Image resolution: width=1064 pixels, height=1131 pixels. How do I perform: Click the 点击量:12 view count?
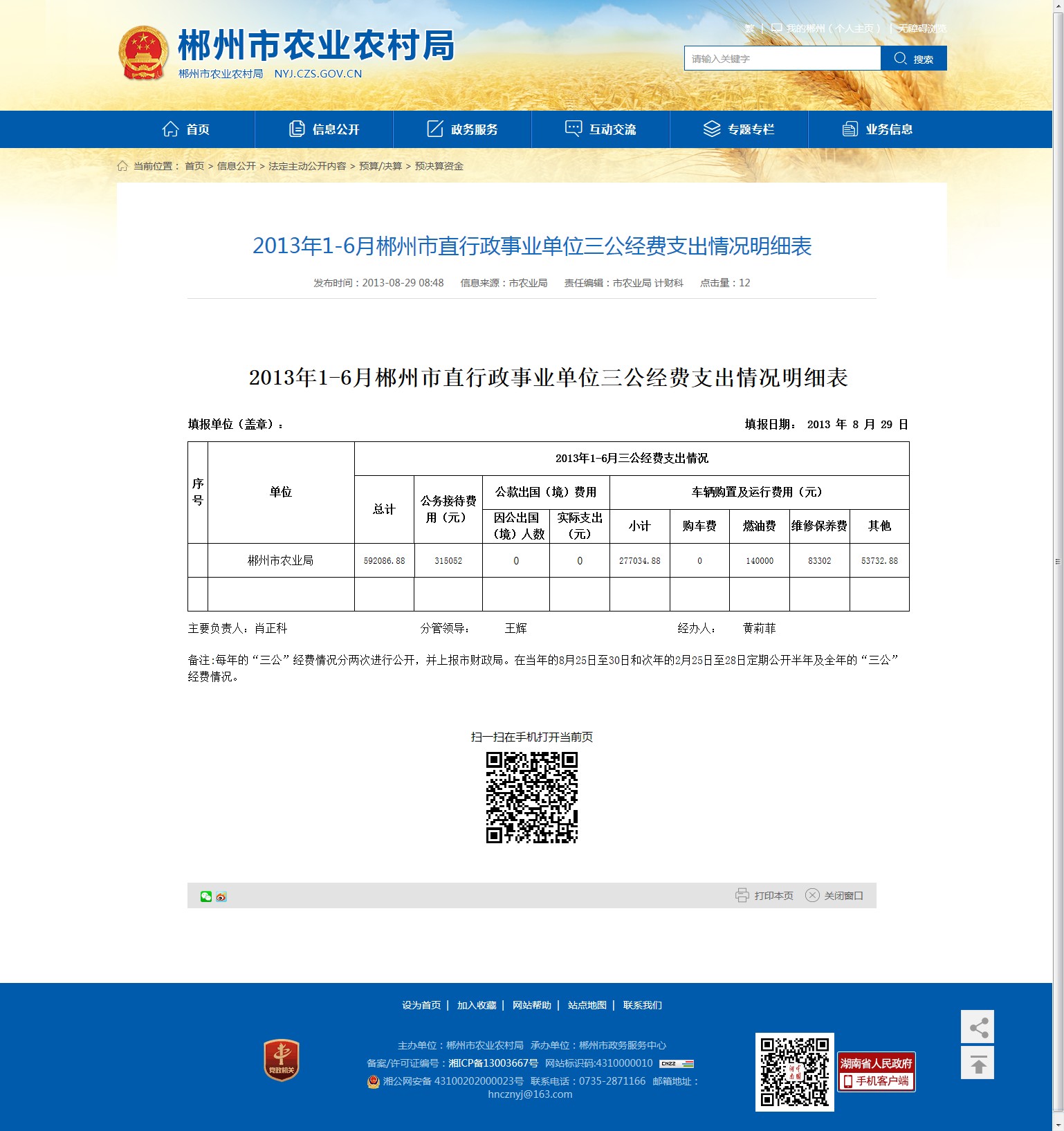(x=725, y=283)
